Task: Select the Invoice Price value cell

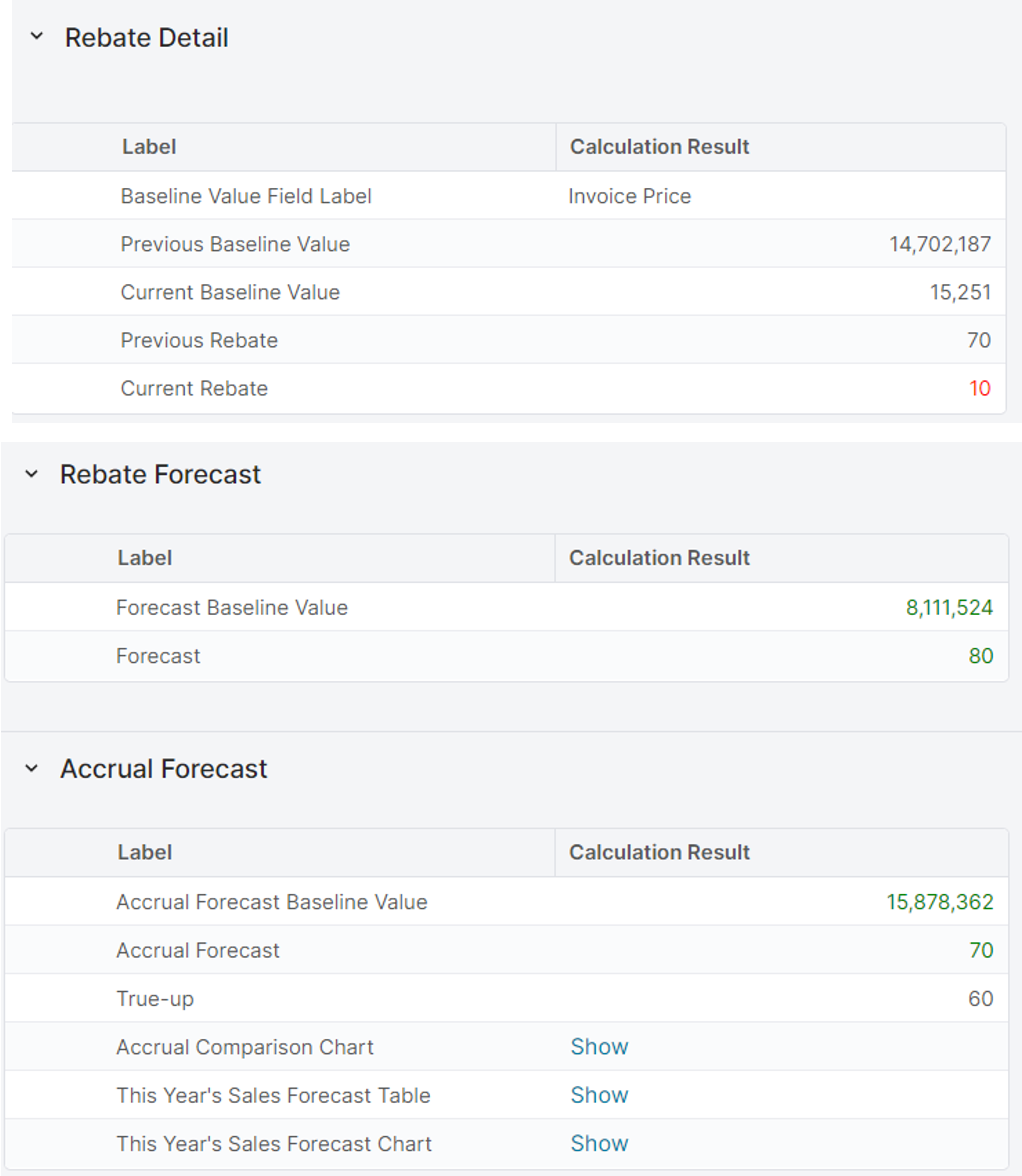Action: (630, 196)
